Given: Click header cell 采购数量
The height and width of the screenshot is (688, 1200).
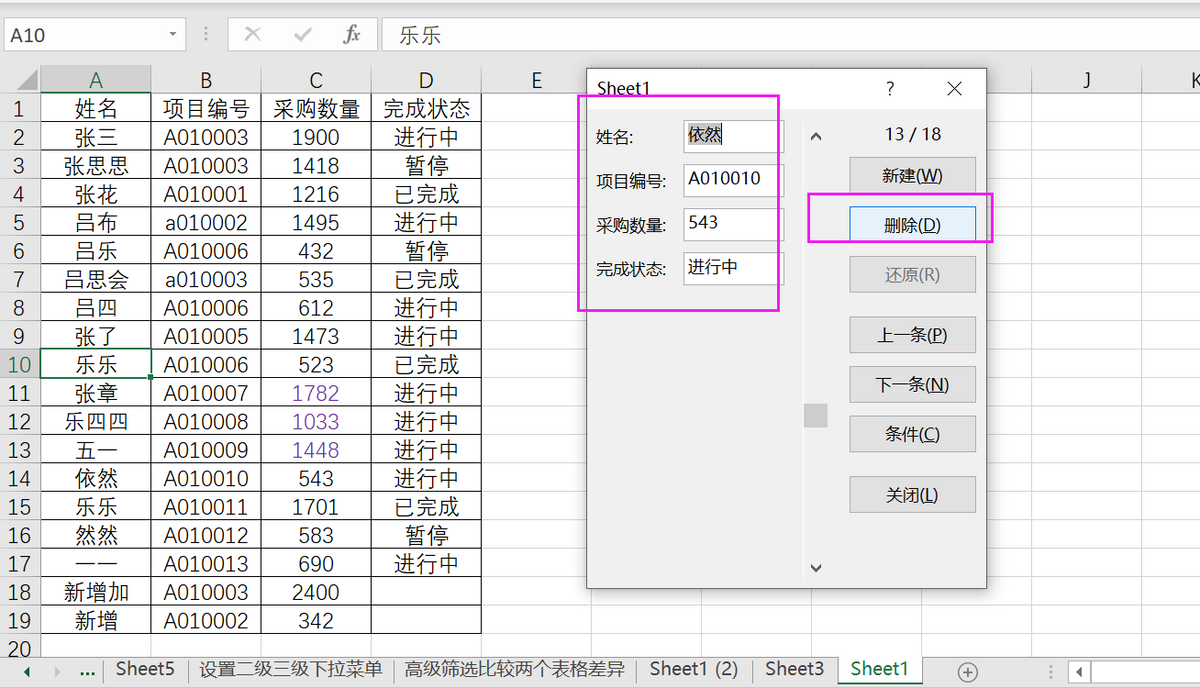Looking at the screenshot, I should [x=316, y=108].
